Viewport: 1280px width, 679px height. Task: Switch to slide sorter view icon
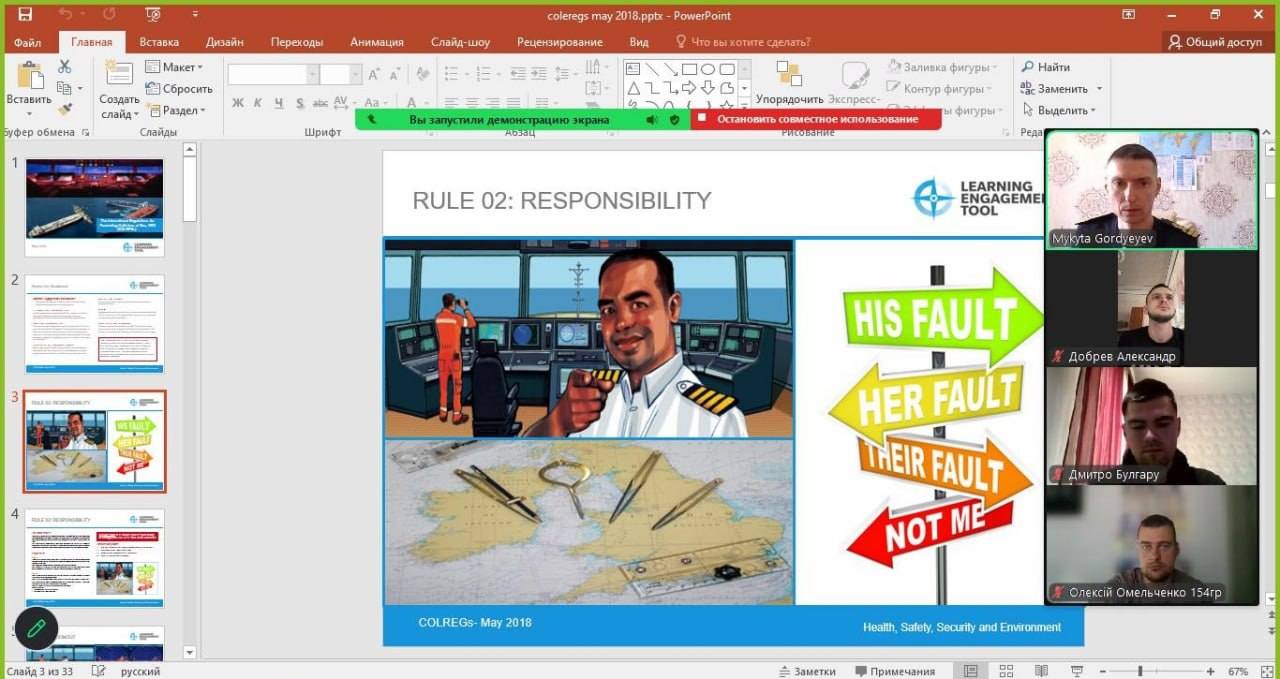1006,671
